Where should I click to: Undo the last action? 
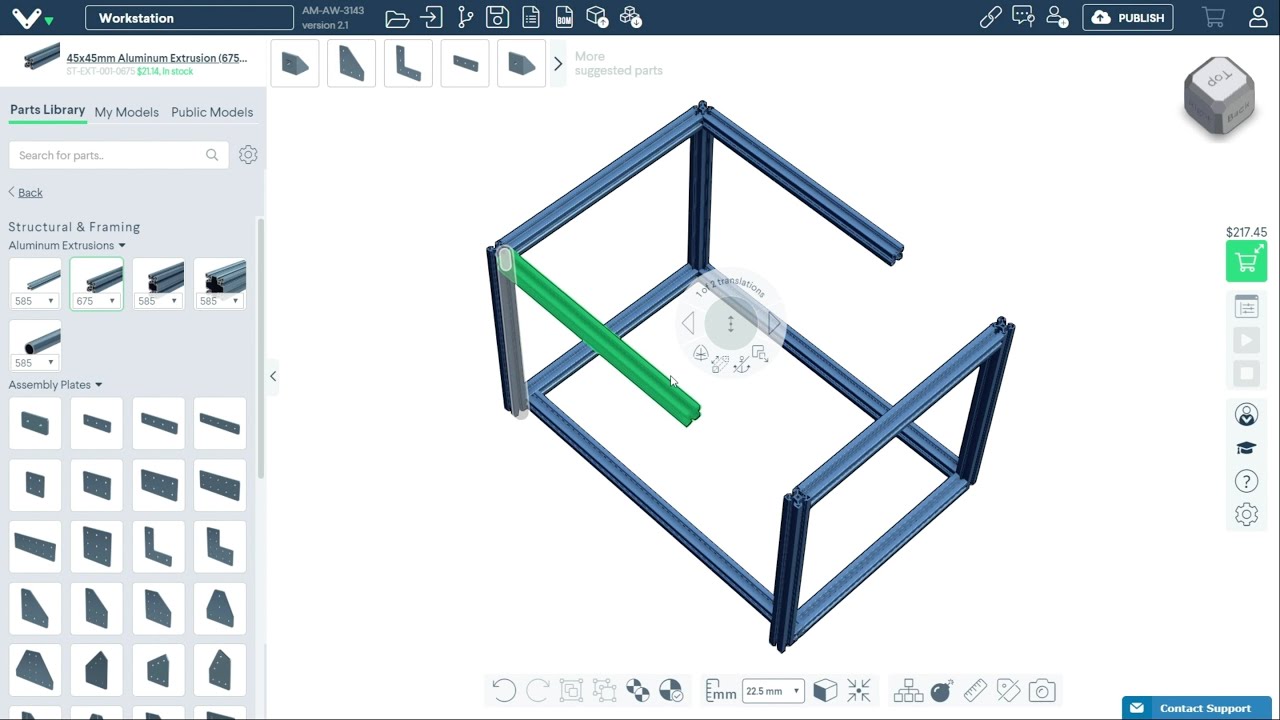pyautogui.click(x=504, y=690)
